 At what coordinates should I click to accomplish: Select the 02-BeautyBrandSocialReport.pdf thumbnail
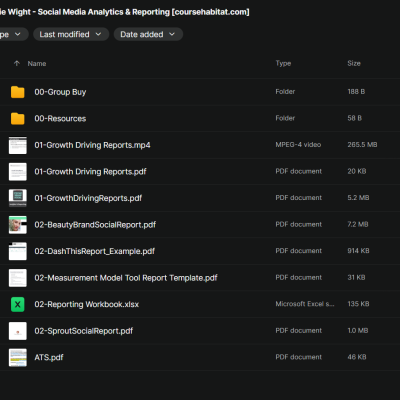(x=18, y=225)
